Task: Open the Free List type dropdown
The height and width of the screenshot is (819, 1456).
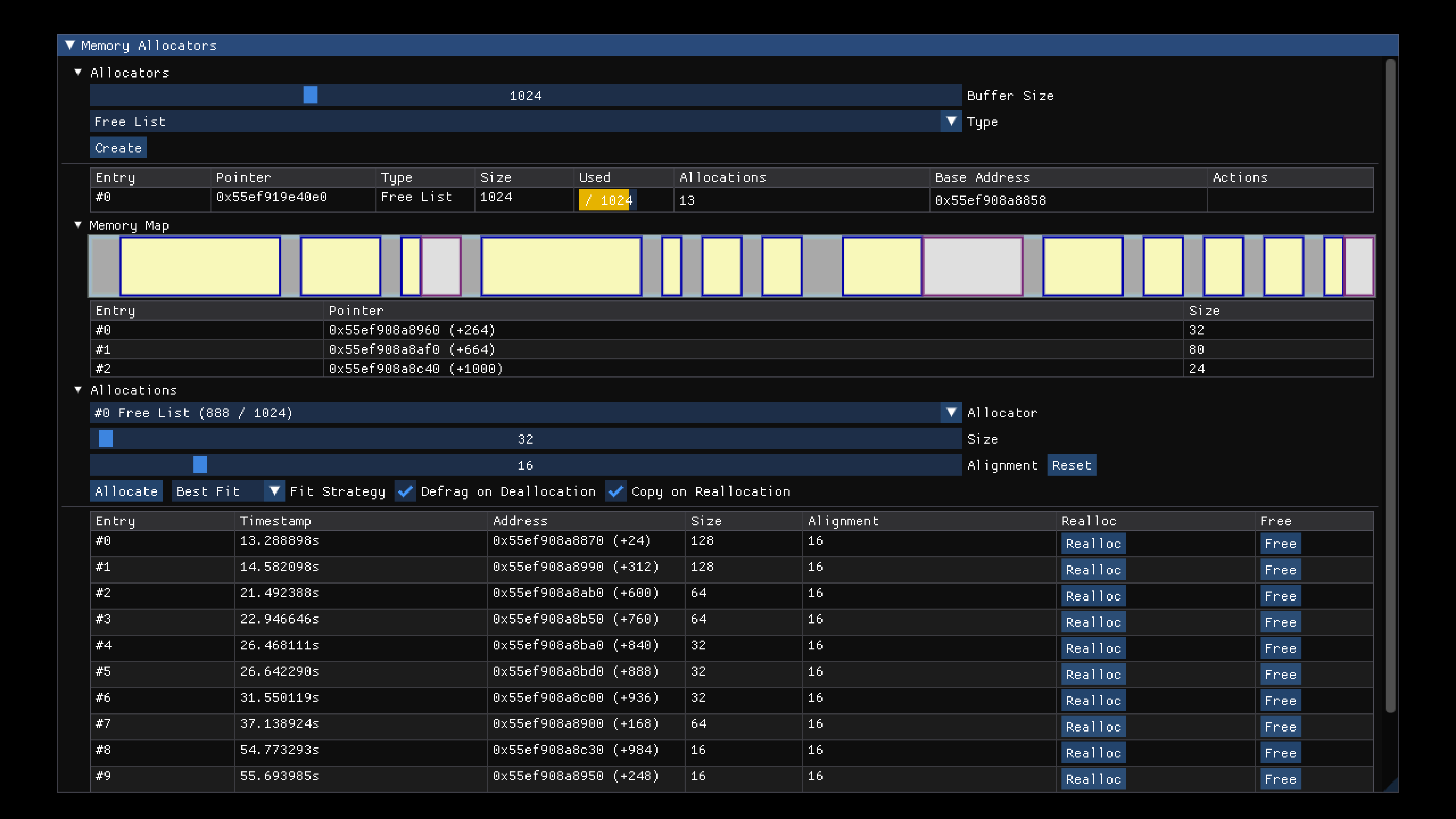Action: point(951,122)
